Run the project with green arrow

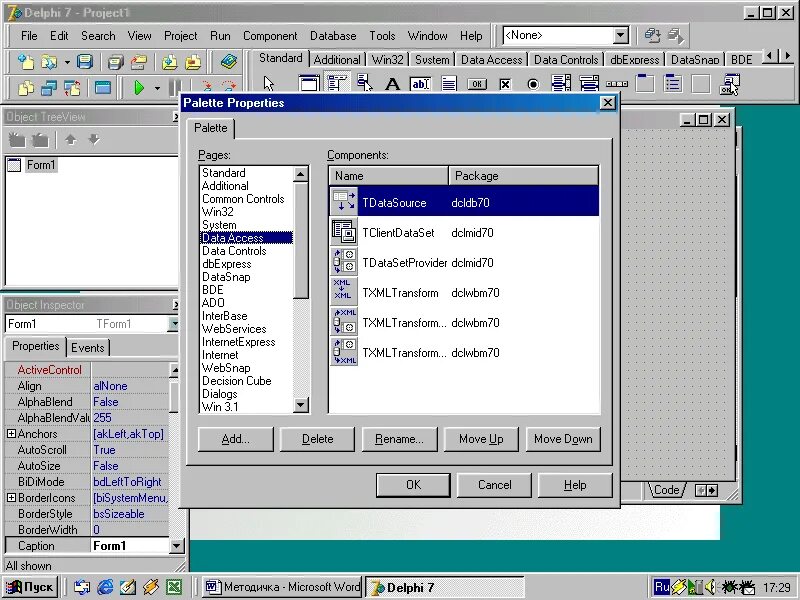139,88
